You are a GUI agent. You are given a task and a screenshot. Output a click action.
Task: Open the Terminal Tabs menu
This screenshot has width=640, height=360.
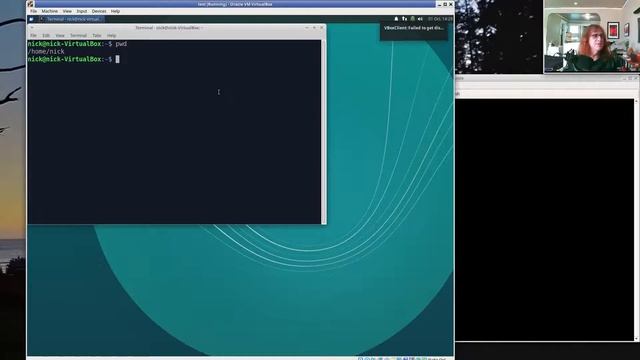[x=97, y=36]
